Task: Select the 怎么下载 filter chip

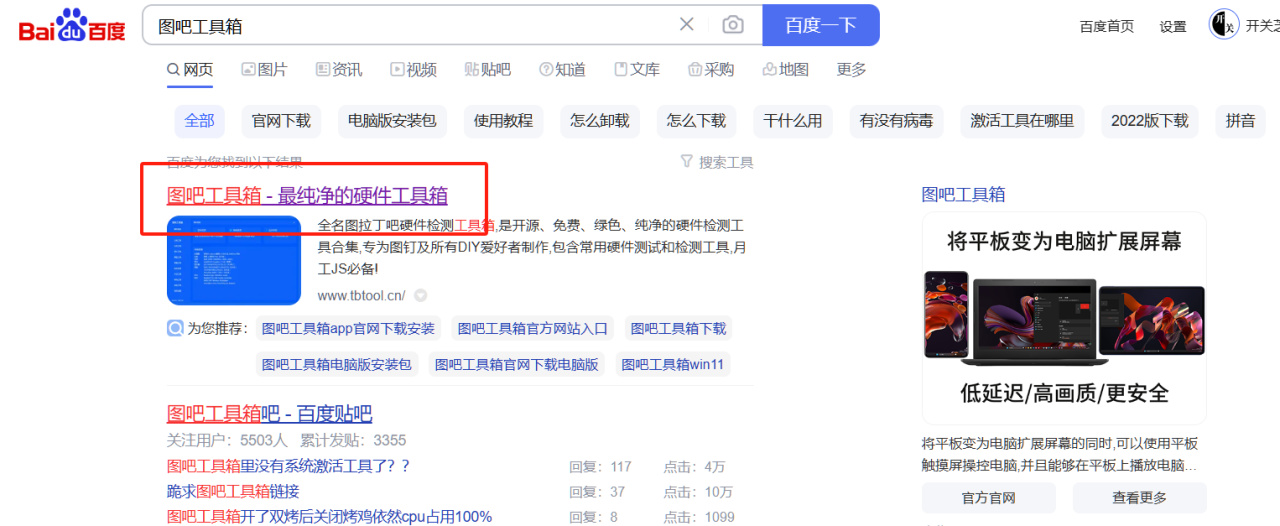Action: coord(696,120)
